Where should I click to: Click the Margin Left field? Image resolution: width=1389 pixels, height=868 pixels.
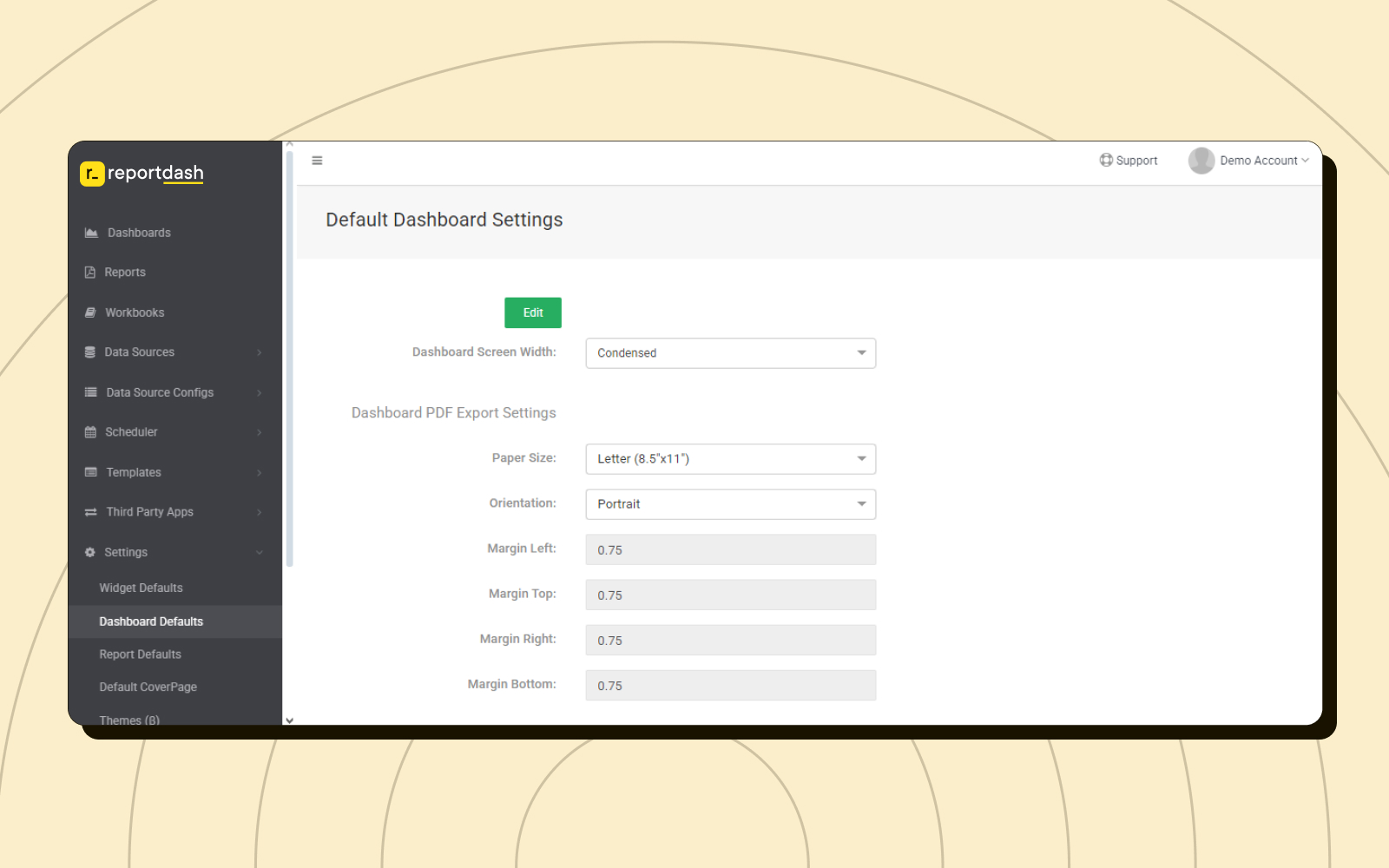[731, 549]
